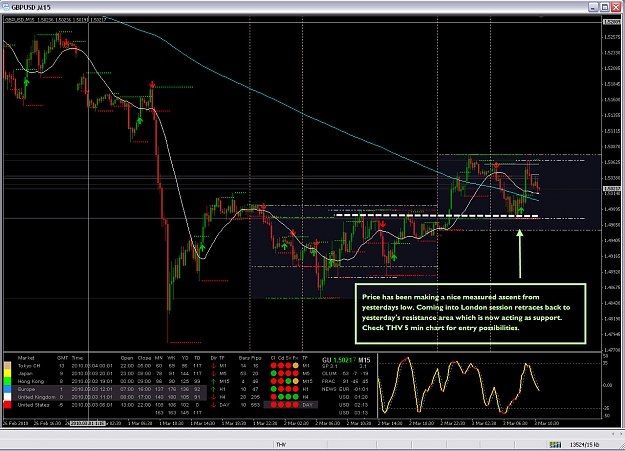The height and width of the screenshot is (451, 625).
Task: Click the green Cl signal dot in H1 row
Action: (273, 389)
